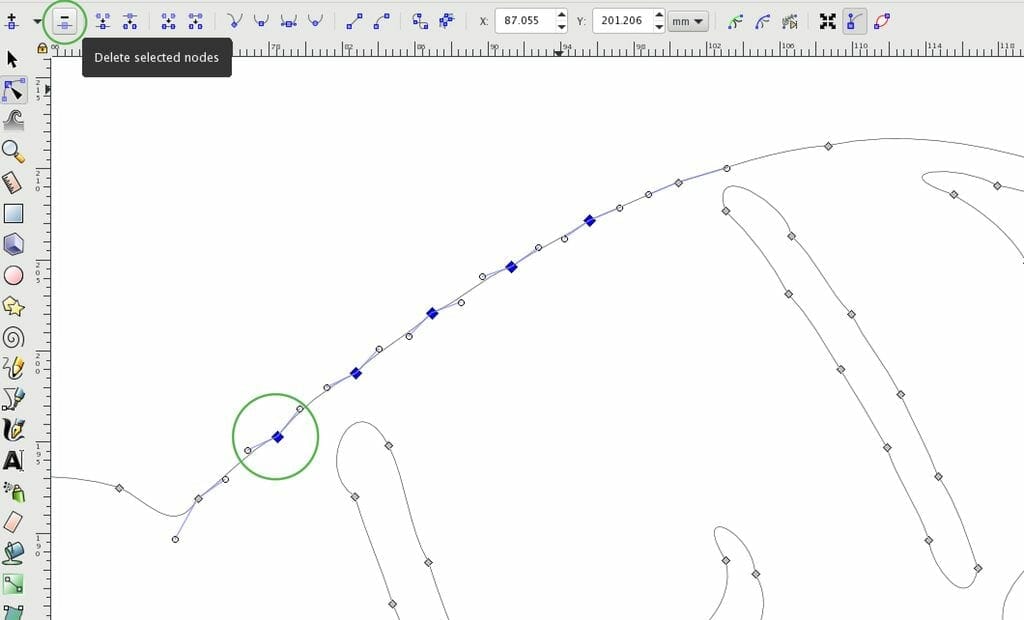Image resolution: width=1024 pixels, height=620 pixels.
Task: Click the Delete selected nodes button
Action: pos(64,20)
